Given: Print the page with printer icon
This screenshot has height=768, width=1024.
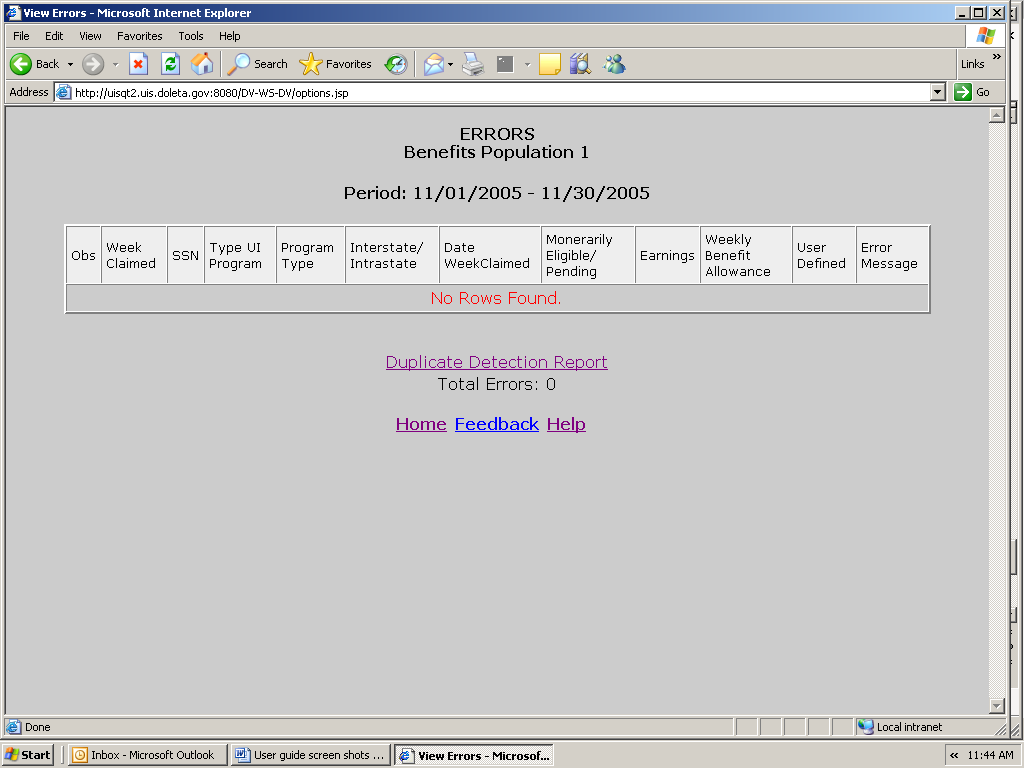Looking at the screenshot, I should click(473, 64).
